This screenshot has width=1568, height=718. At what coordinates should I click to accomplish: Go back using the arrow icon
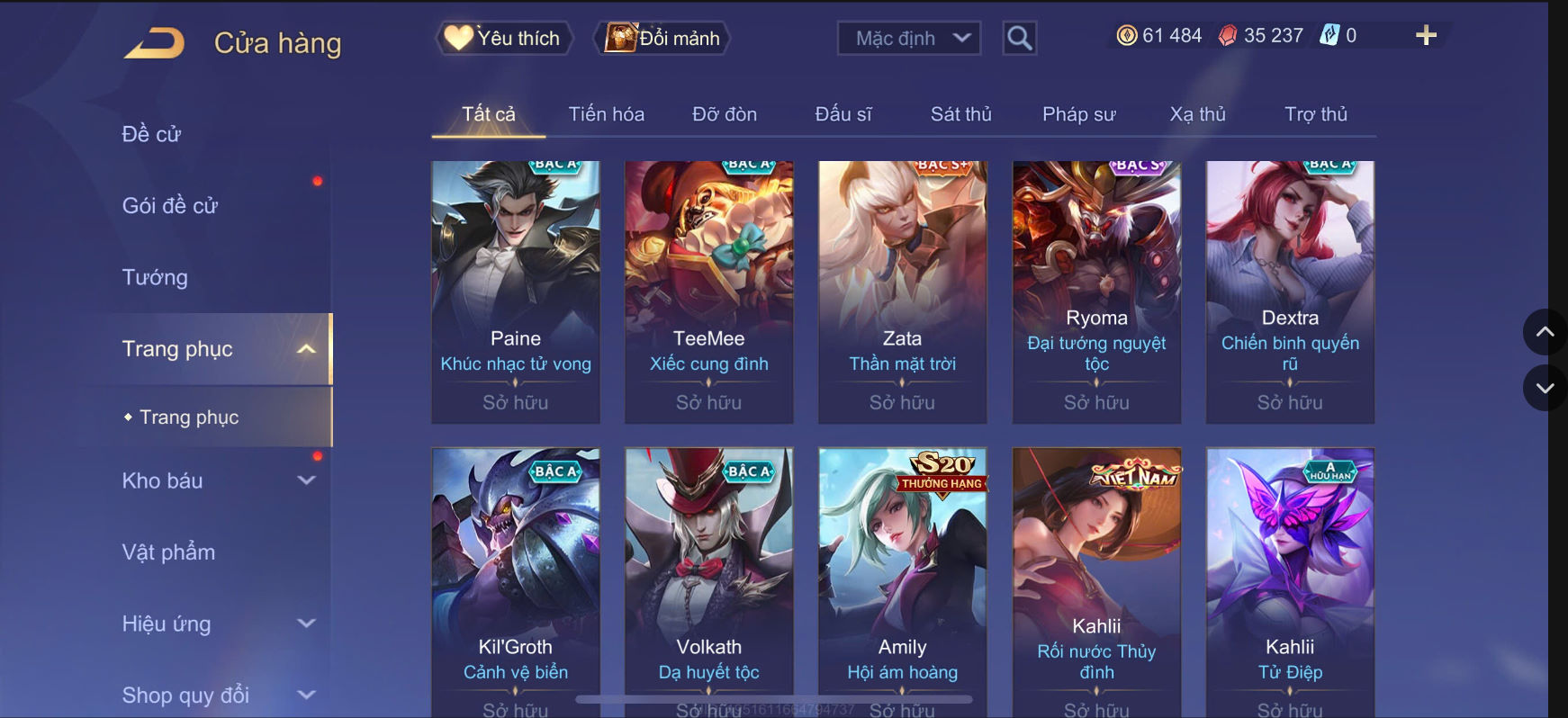point(154,42)
